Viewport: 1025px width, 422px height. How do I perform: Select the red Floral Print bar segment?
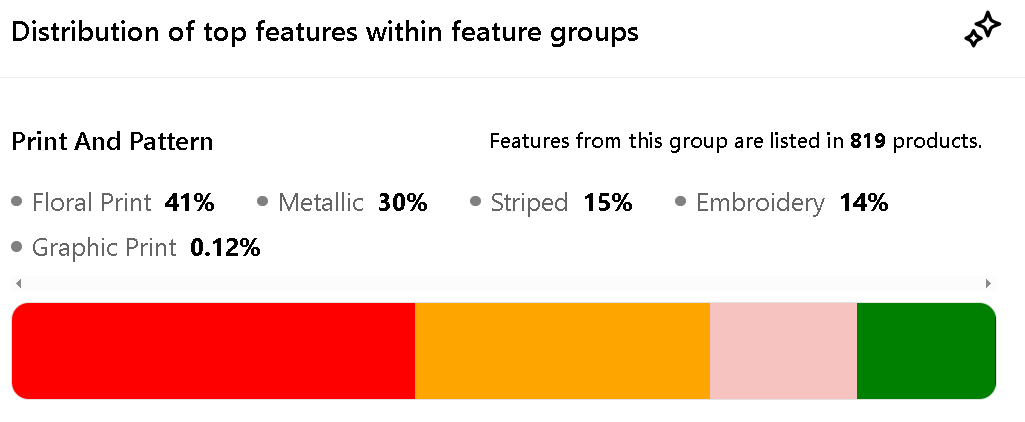coord(213,350)
